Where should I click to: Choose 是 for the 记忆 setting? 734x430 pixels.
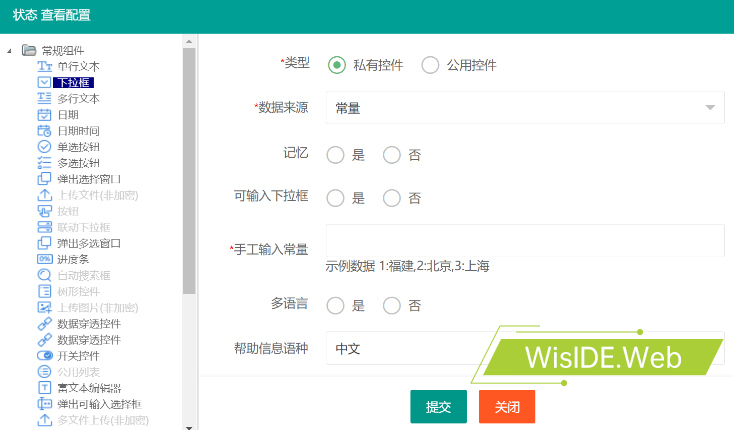[336, 154]
